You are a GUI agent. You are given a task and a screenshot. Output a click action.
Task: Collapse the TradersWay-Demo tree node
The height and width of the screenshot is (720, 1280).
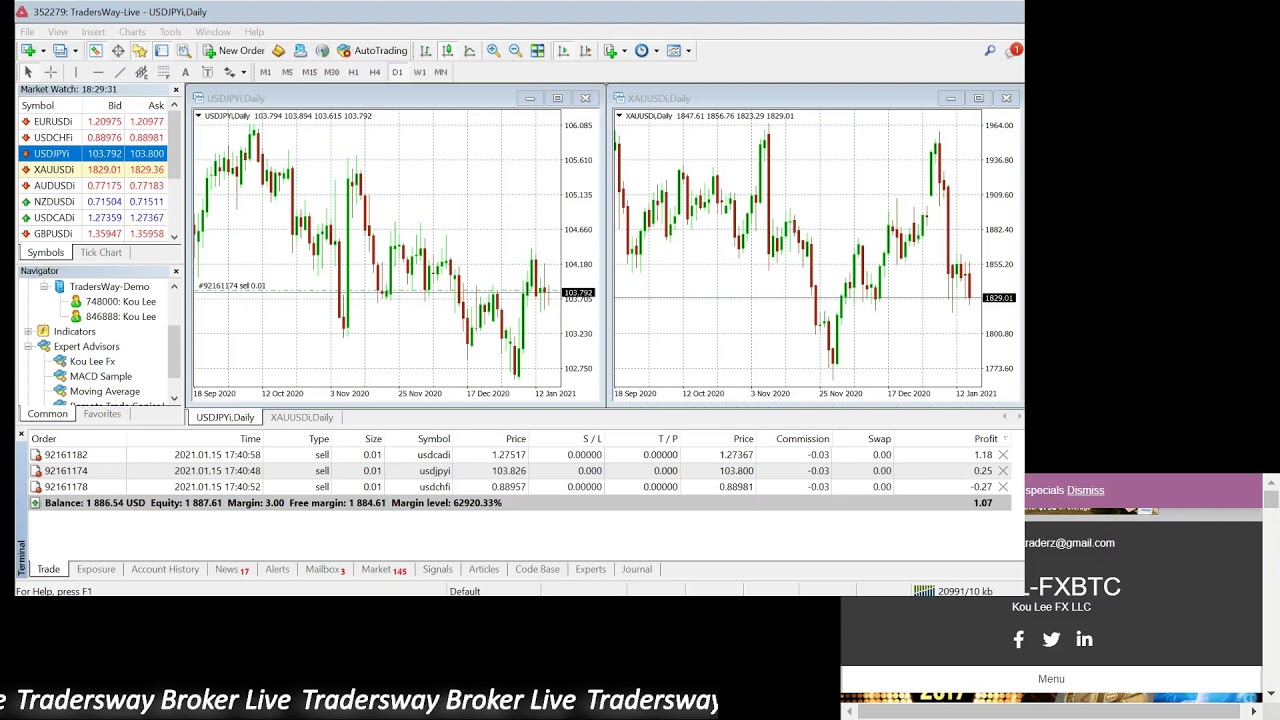pyautogui.click(x=44, y=287)
